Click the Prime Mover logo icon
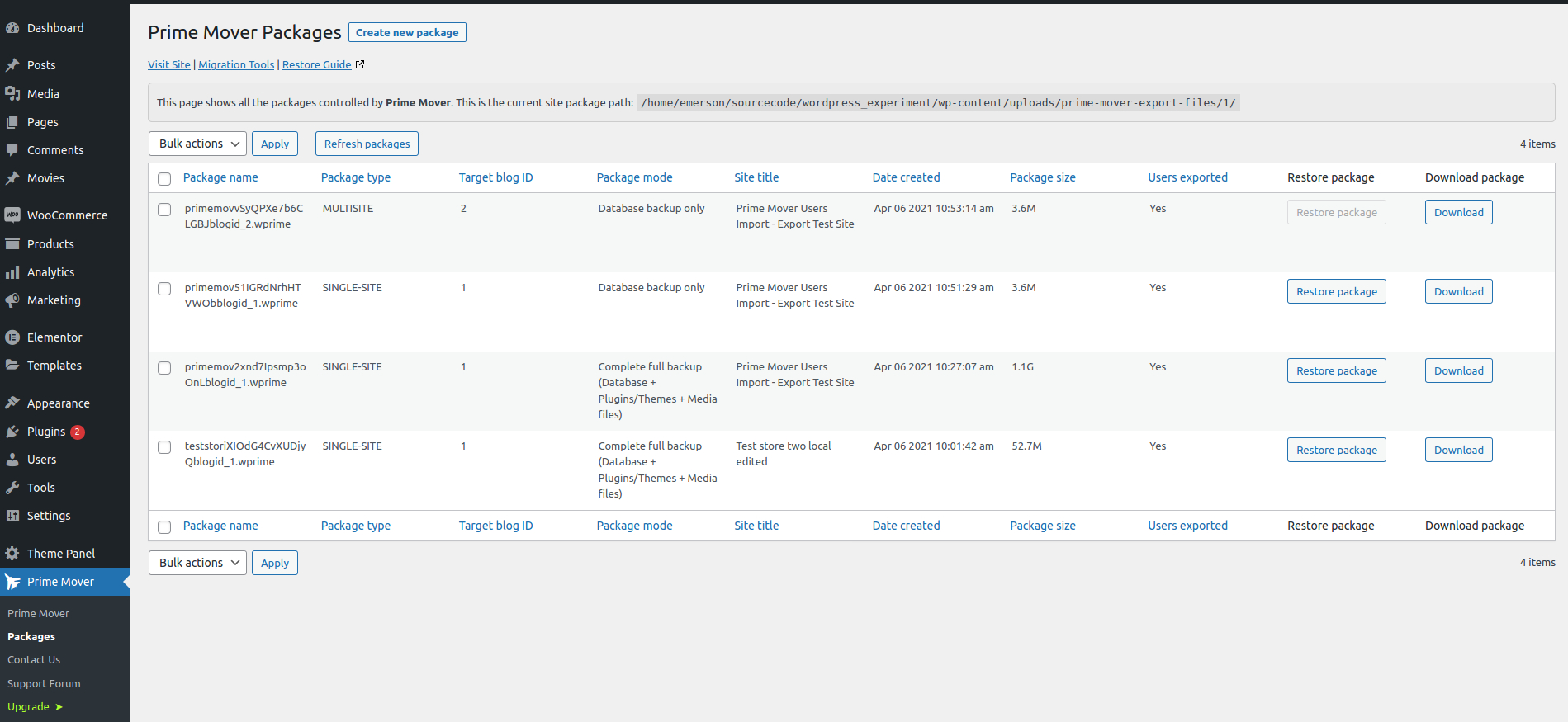1568x722 pixels. click(12, 582)
